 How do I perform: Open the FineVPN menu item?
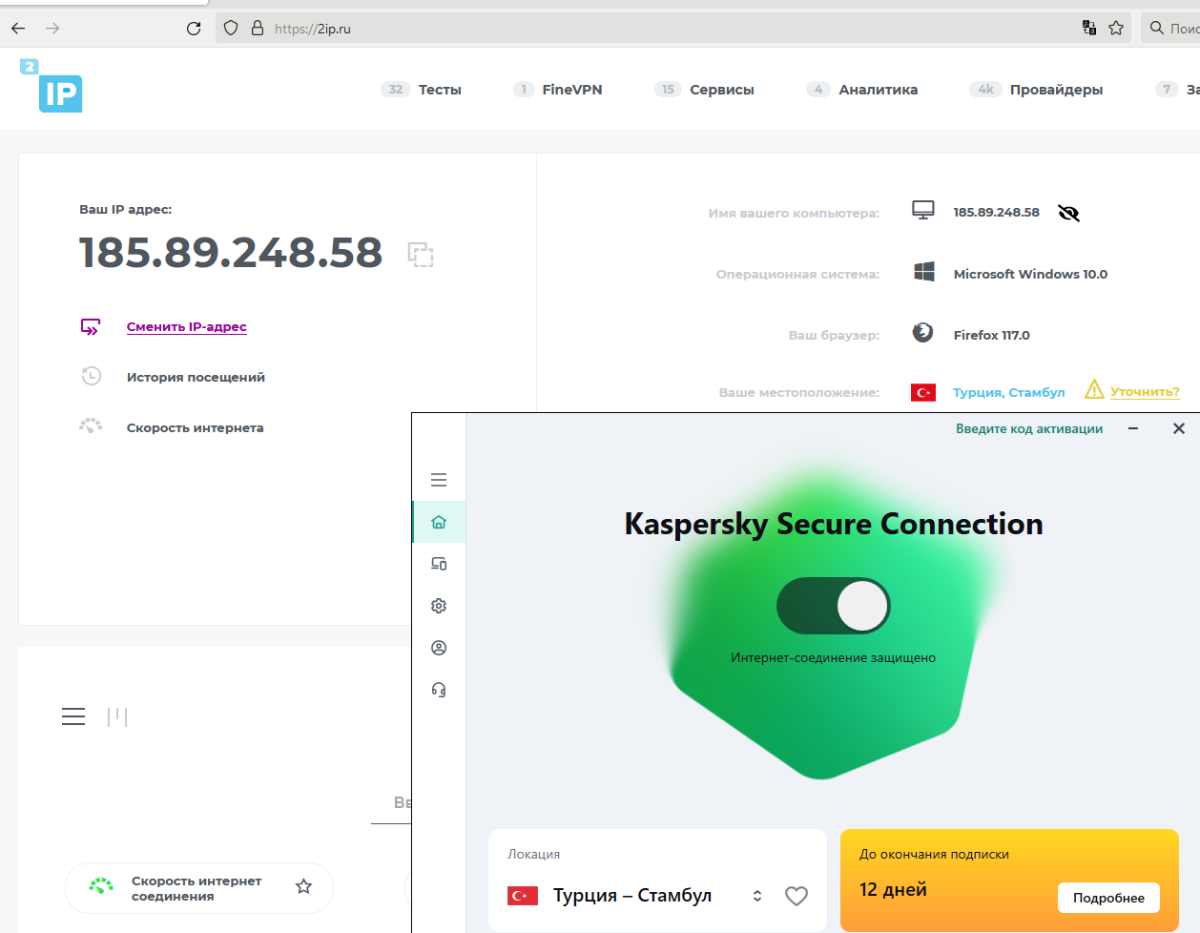click(572, 89)
